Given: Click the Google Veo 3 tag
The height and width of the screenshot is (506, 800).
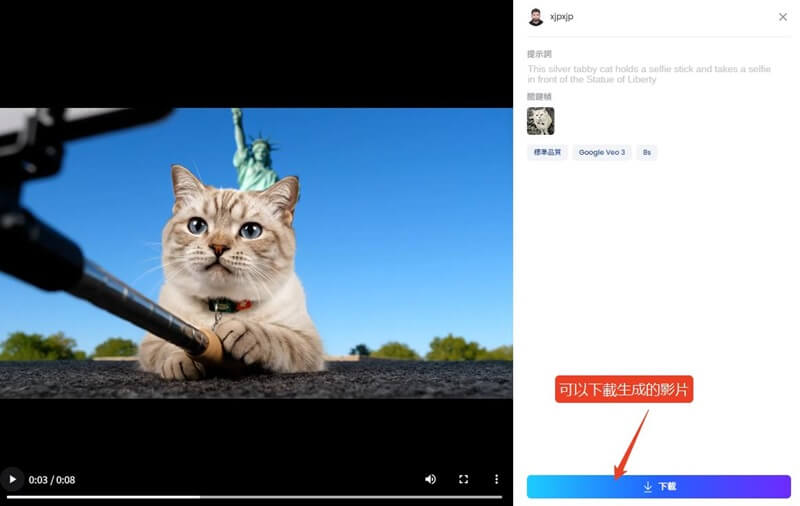Looking at the screenshot, I should 602,152.
